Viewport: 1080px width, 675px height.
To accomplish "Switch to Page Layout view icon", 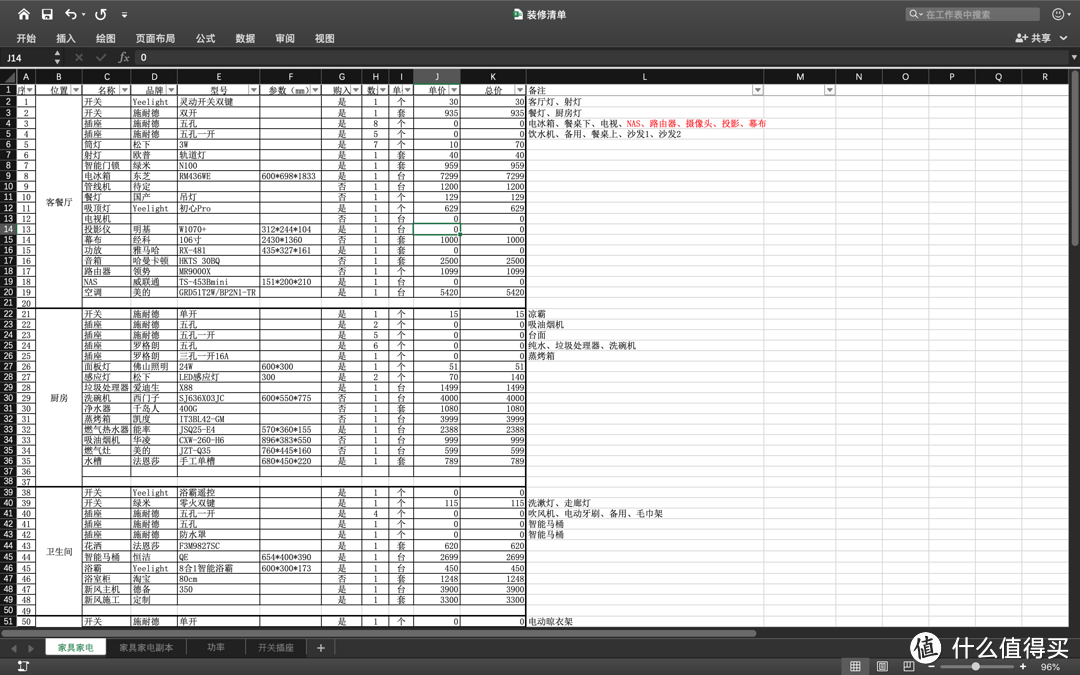I will point(882,666).
